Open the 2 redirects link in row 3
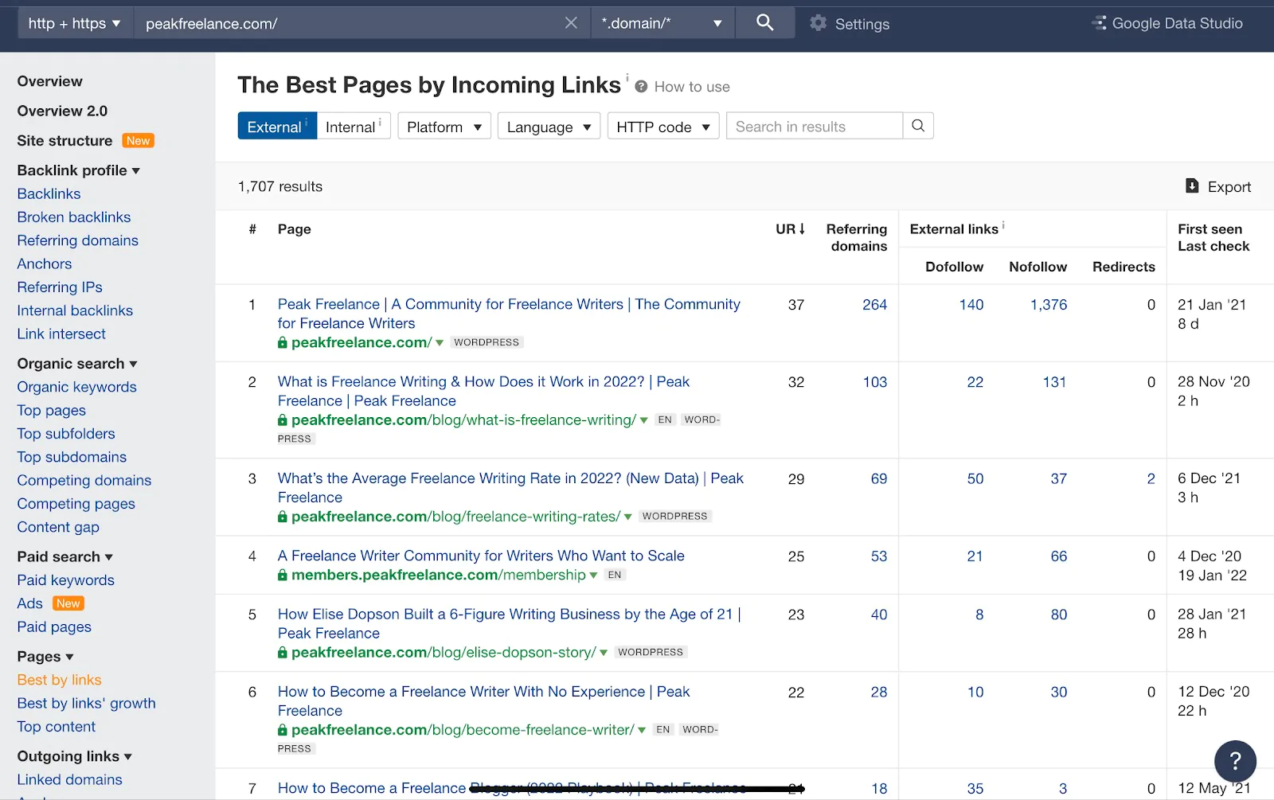 (1151, 479)
